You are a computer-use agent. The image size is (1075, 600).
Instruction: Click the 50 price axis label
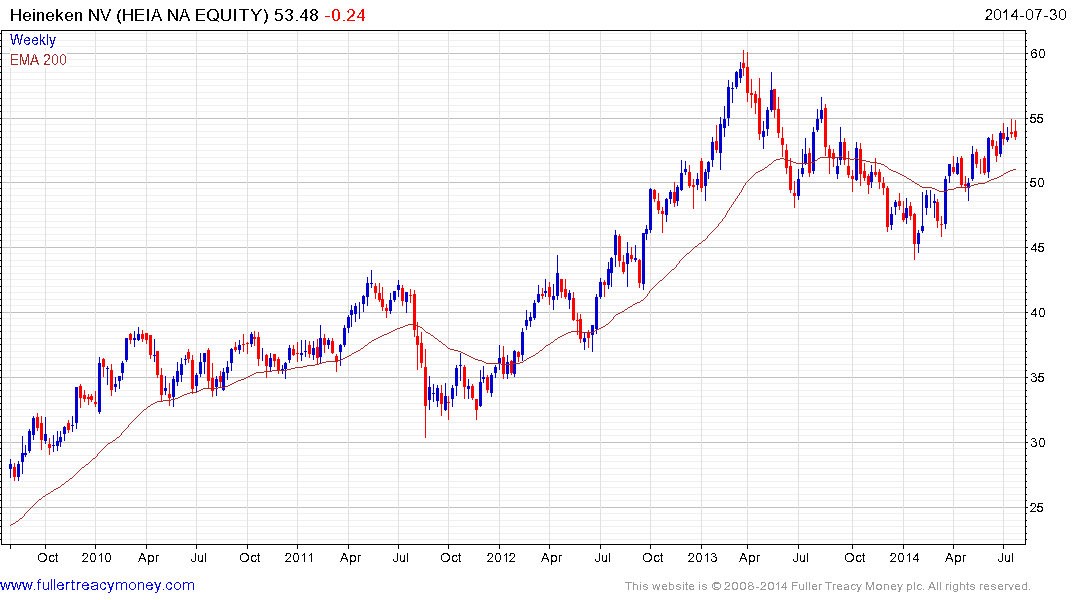1037,183
